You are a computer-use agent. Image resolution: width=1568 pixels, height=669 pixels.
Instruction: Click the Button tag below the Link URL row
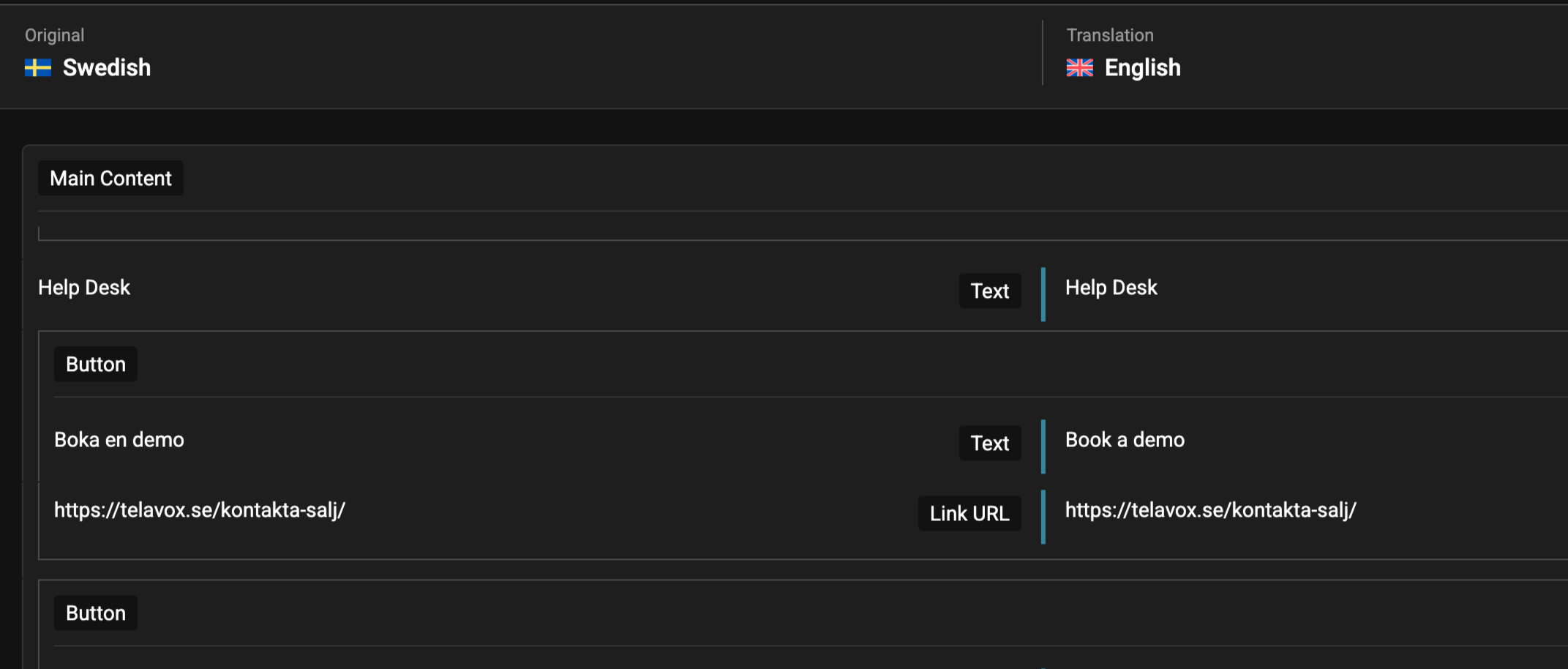coord(96,613)
